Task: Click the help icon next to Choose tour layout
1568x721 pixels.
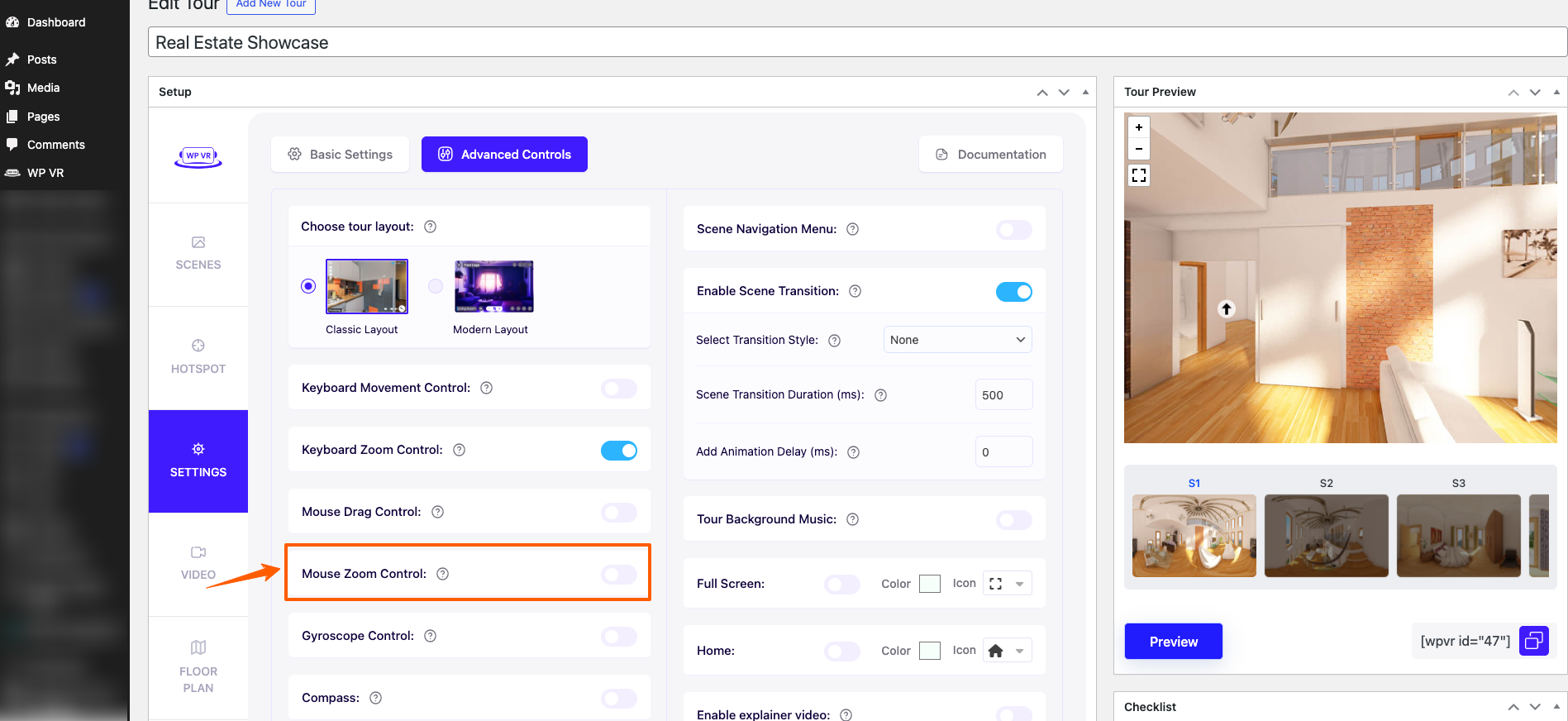Action: click(x=430, y=227)
